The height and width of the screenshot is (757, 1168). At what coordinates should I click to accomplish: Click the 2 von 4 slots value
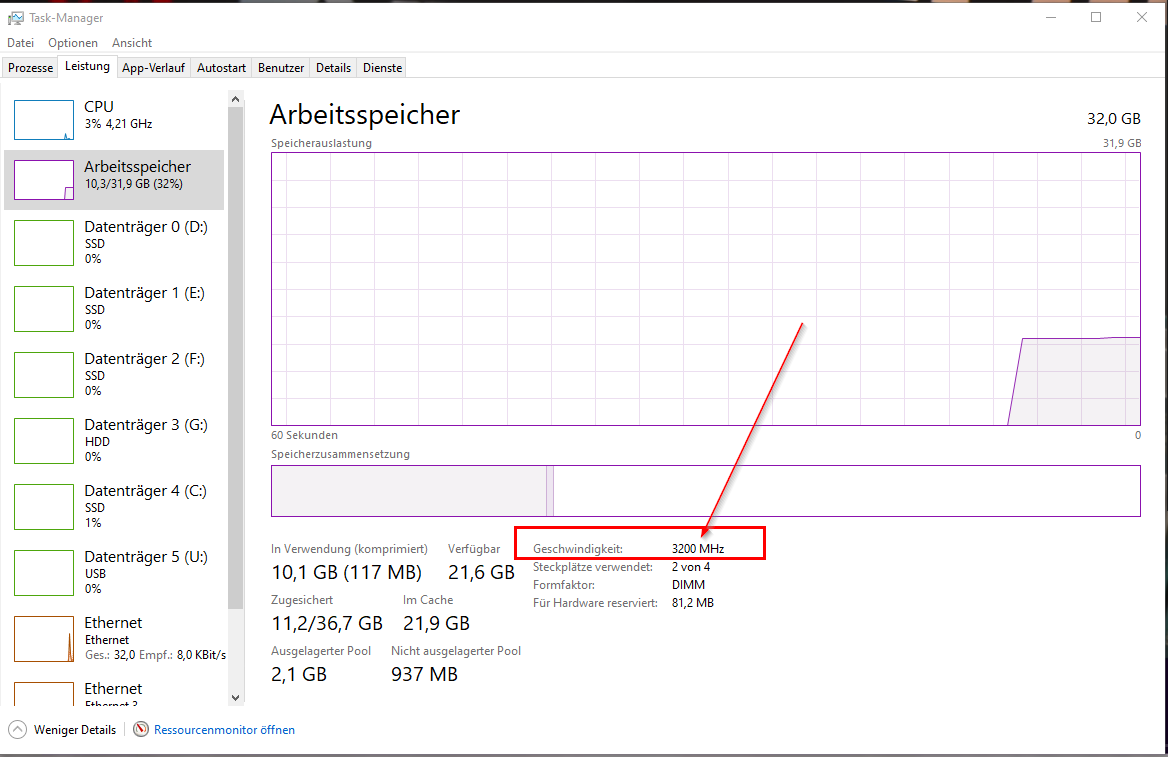691,567
